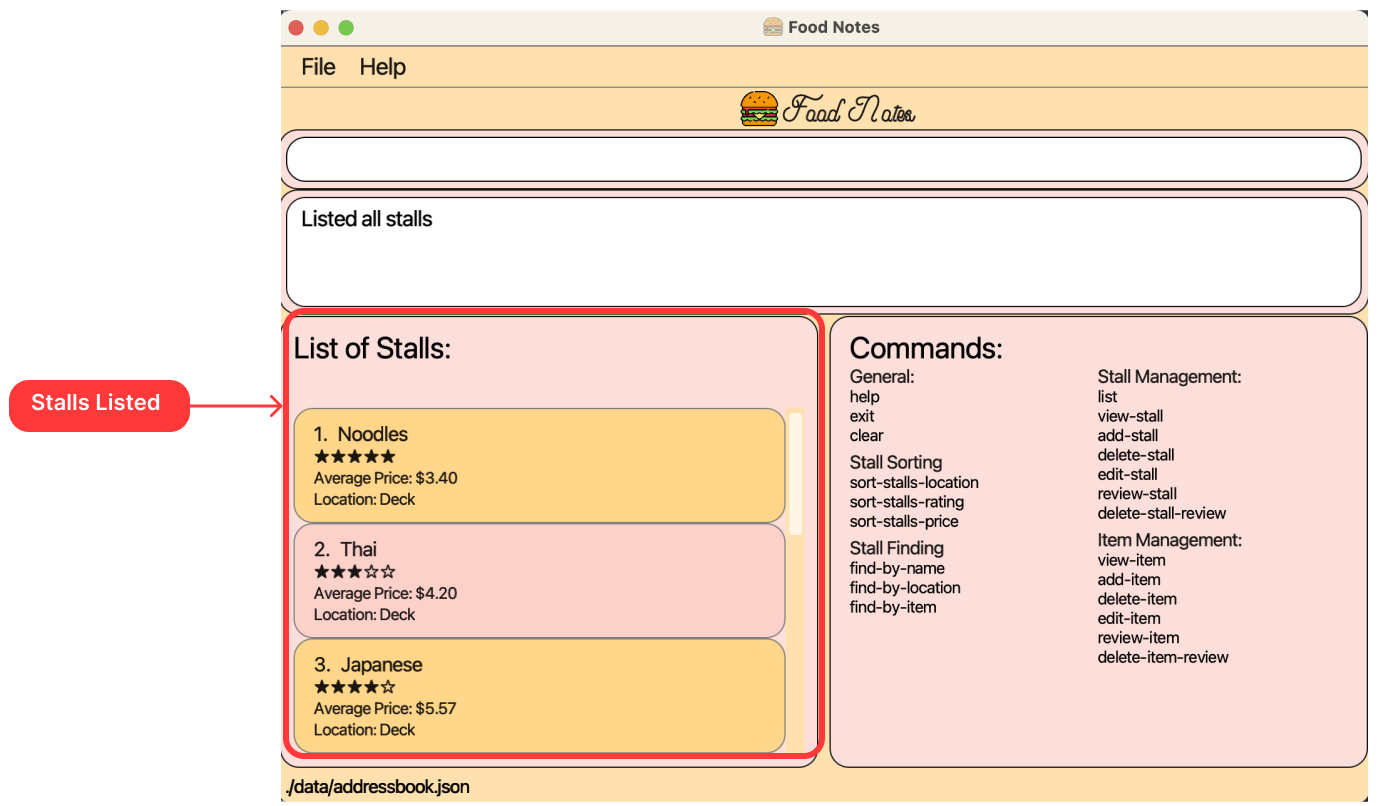The image size is (1382, 806).
Task: Maximize the Food Notes window
Action: pos(346,28)
